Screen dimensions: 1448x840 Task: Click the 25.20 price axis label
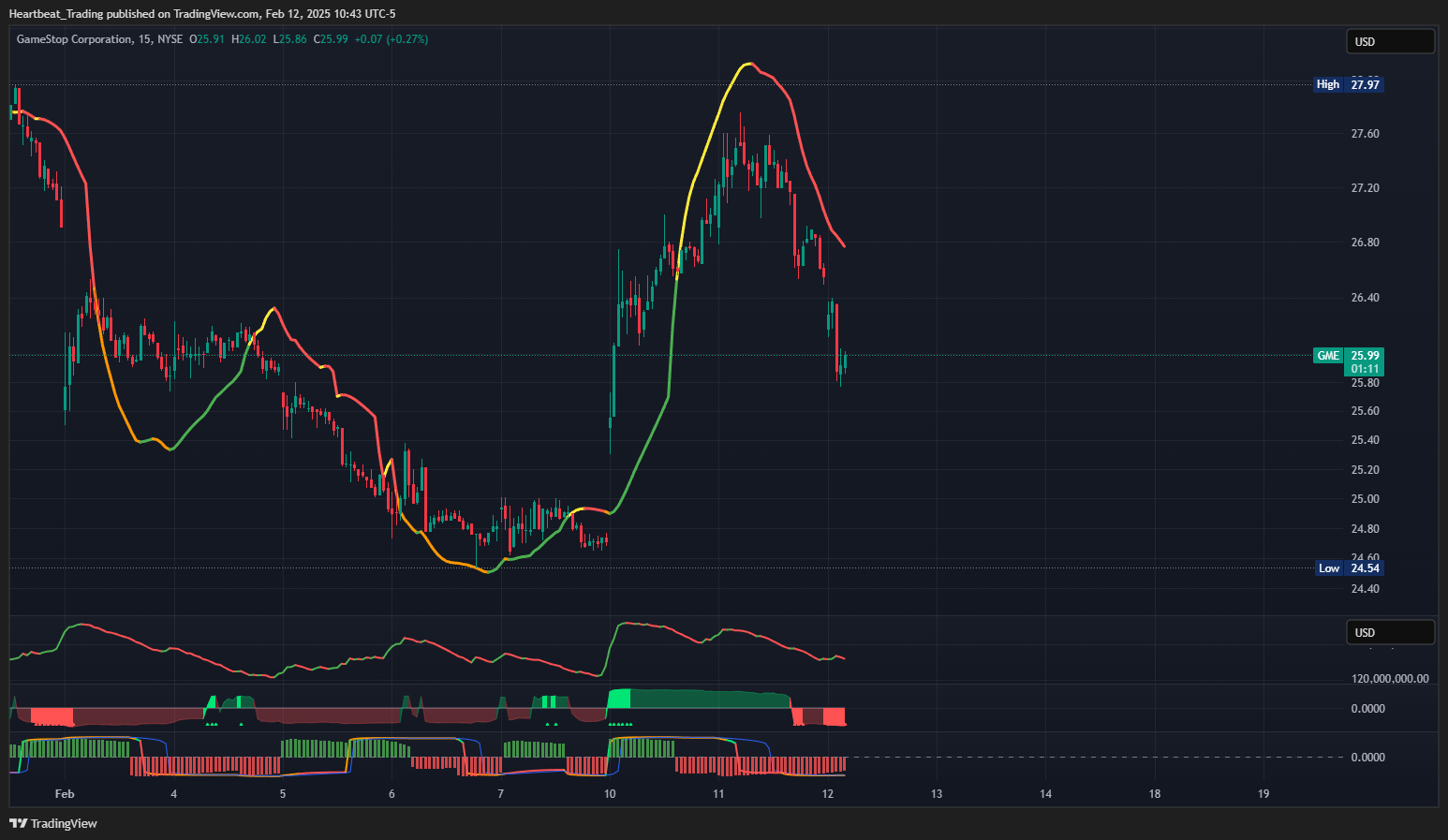point(1365,470)
